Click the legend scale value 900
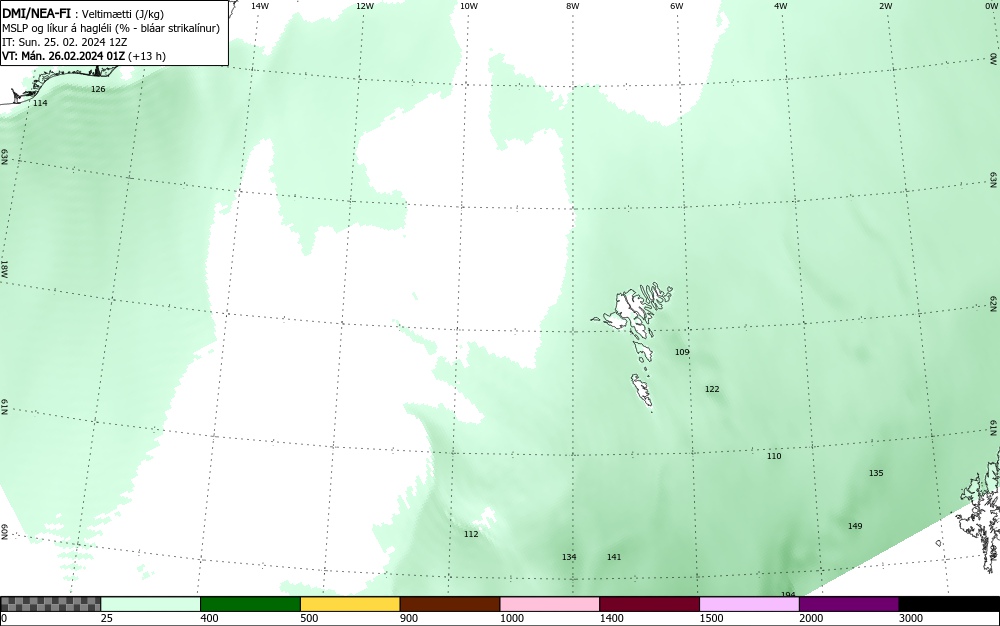The image size is (1000, 626). 409,618
